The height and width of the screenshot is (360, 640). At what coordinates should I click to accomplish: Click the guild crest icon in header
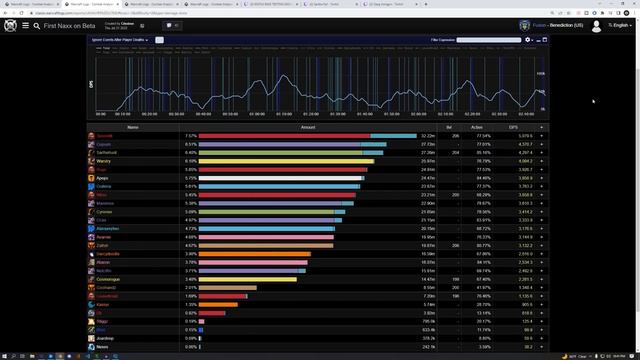point(524,25)
